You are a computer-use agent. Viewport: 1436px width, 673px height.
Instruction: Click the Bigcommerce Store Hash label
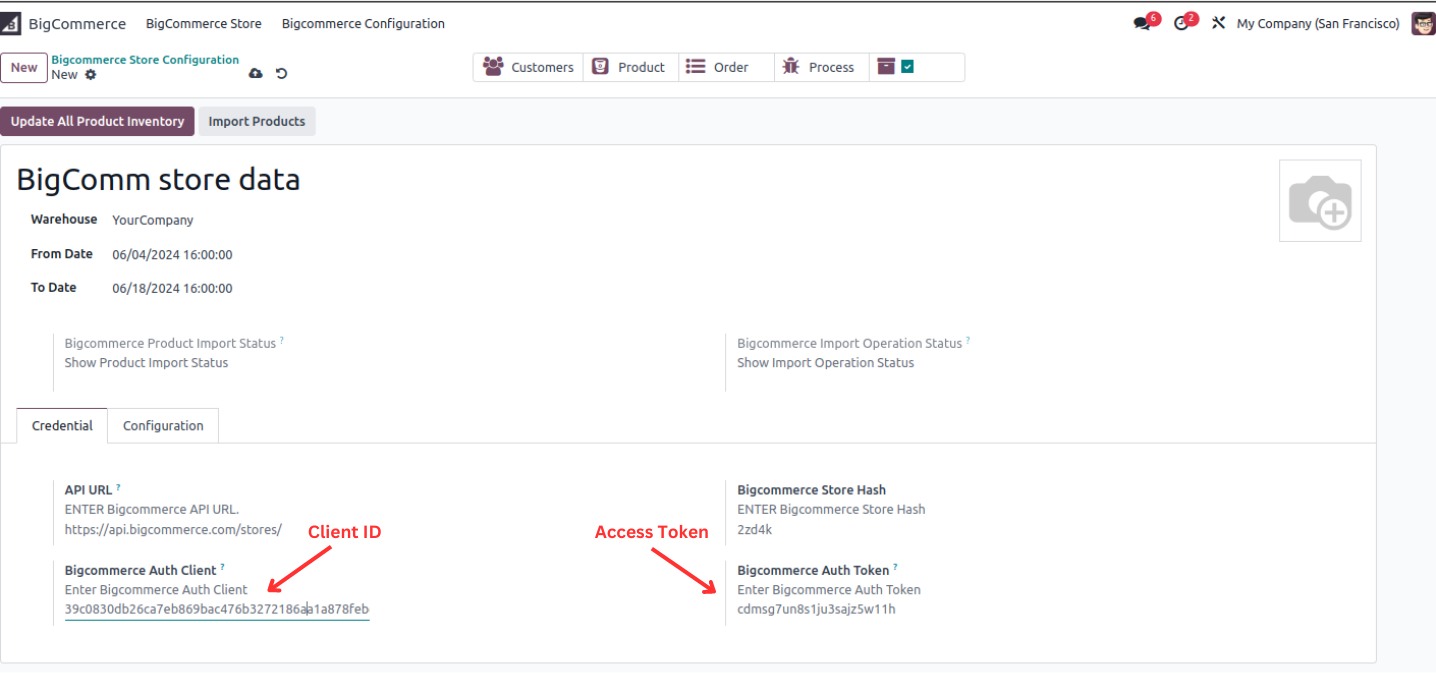click(x=811, y=490)
